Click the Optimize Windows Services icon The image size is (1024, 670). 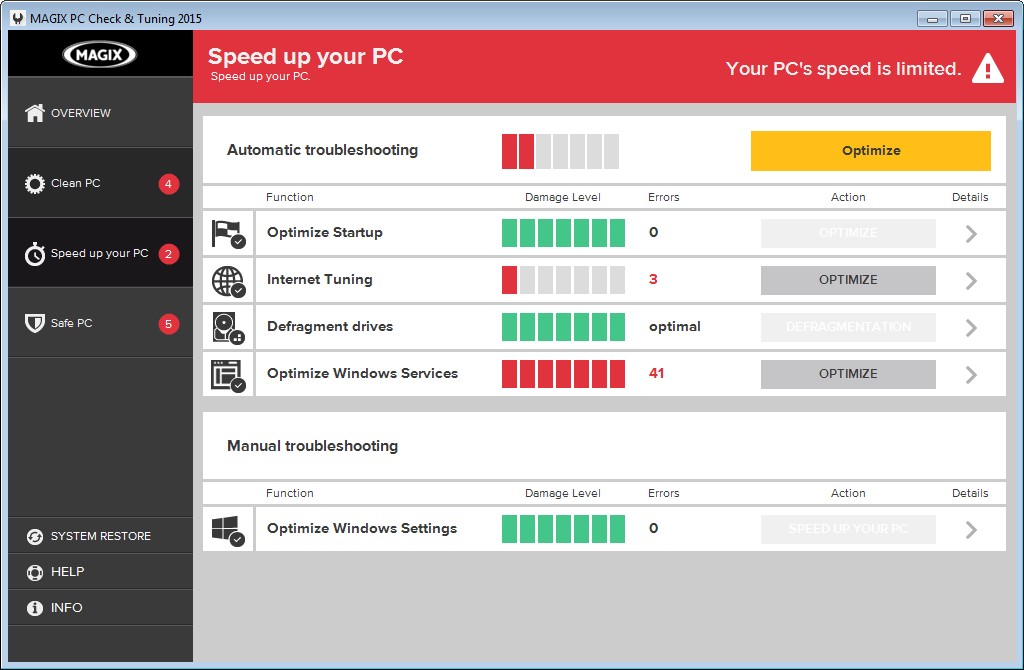pyautogui.click(x=228, y=373)
